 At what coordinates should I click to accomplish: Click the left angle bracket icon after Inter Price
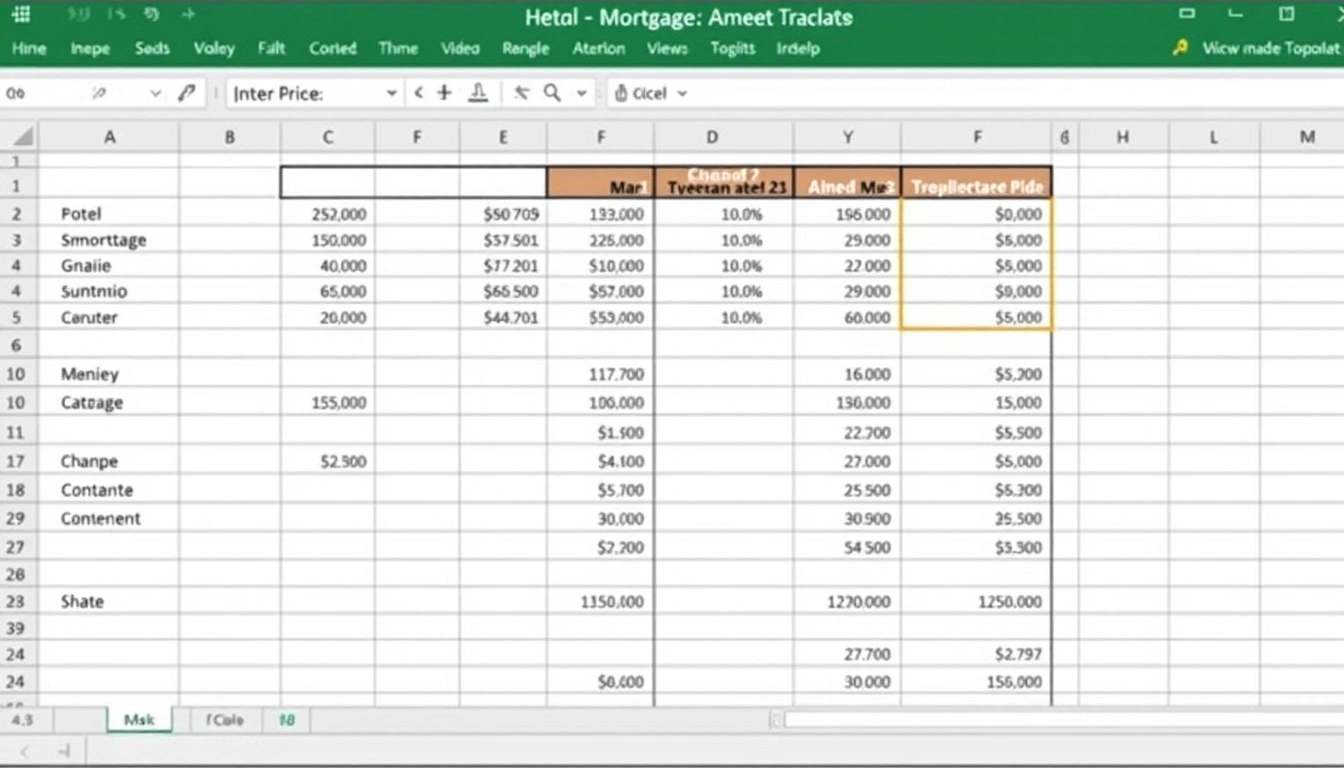[419, 93]
